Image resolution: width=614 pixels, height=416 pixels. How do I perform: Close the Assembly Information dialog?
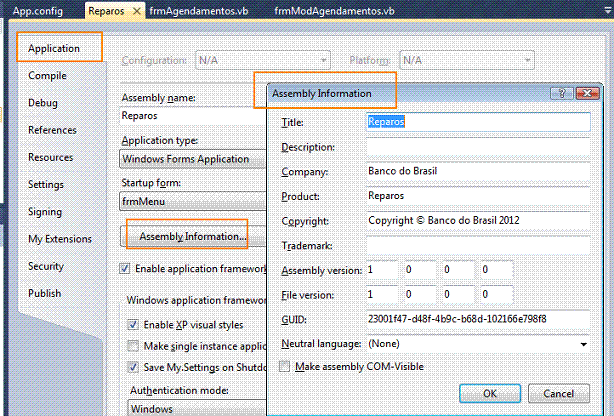[x=587, y=93]
